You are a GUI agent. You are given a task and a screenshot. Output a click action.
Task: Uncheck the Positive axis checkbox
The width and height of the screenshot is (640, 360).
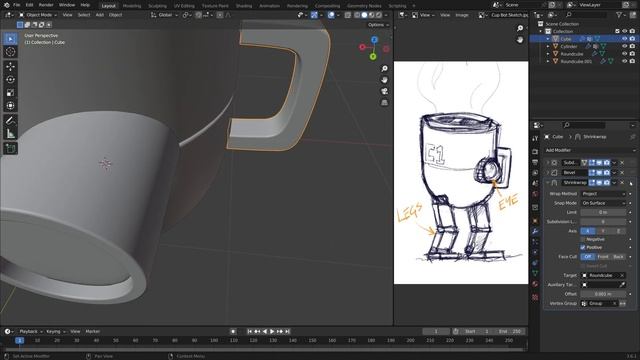click(583, 247)
